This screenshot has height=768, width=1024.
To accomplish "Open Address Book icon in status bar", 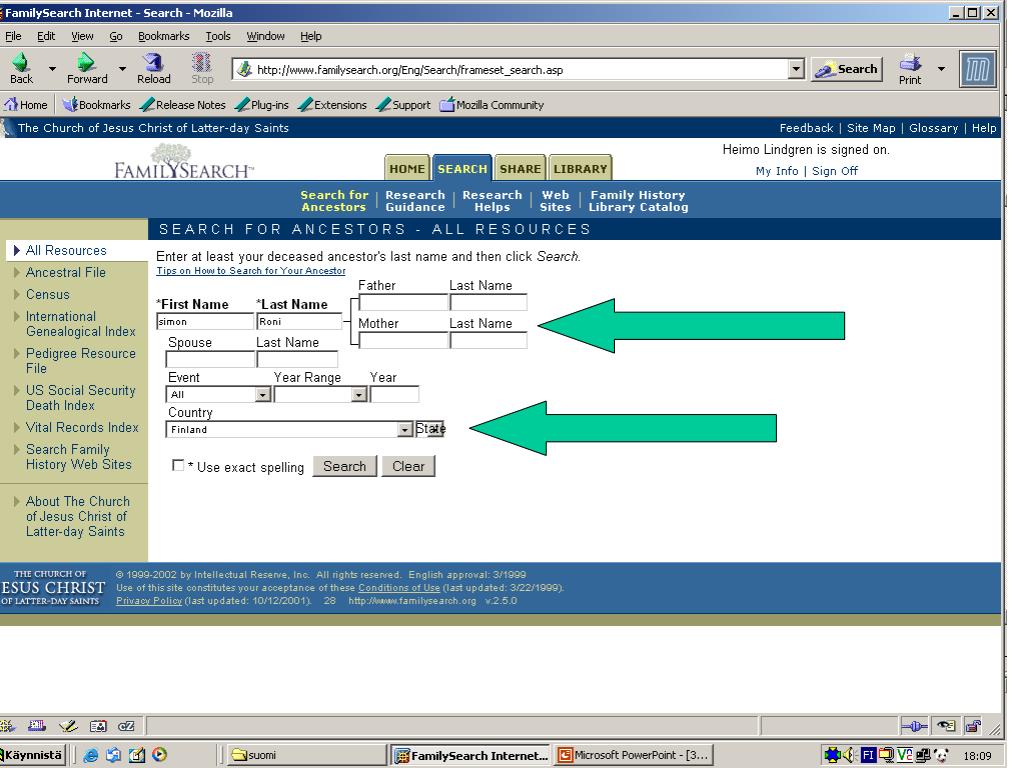I will [98, 726].
